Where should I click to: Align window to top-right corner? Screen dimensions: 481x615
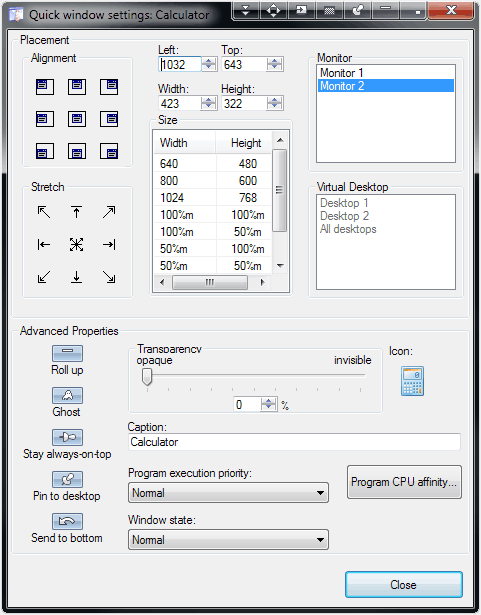109,87
